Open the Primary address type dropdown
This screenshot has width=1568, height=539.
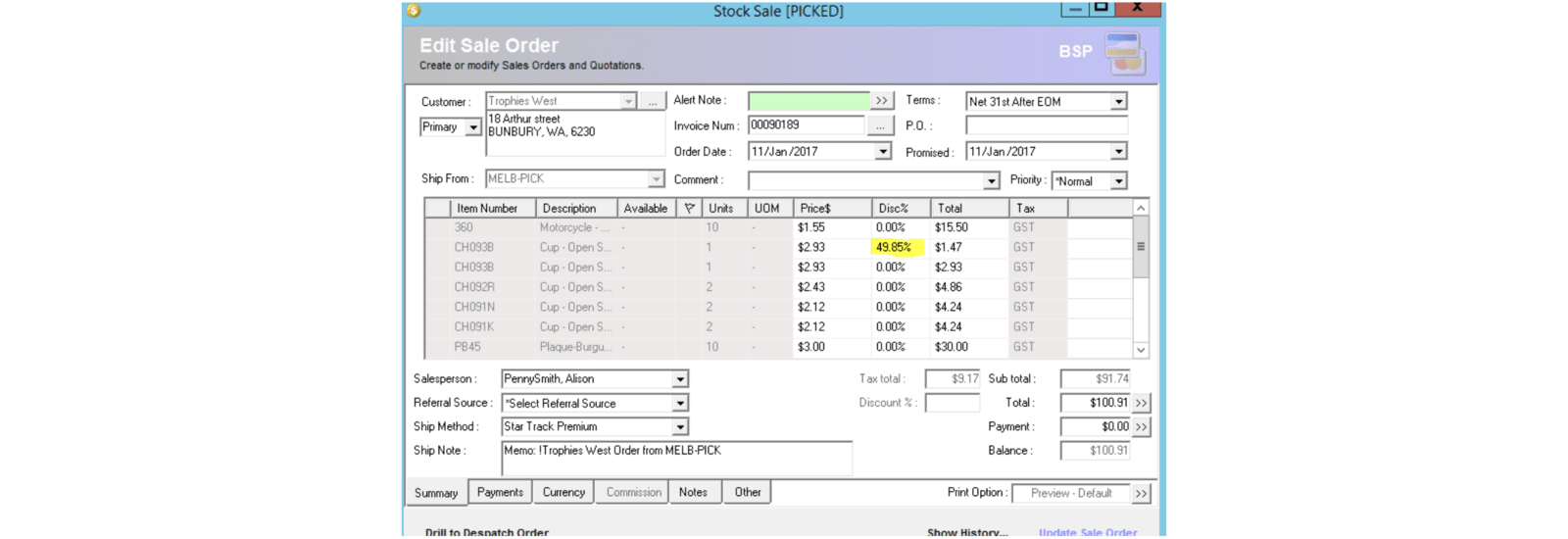tap(473, 127)
